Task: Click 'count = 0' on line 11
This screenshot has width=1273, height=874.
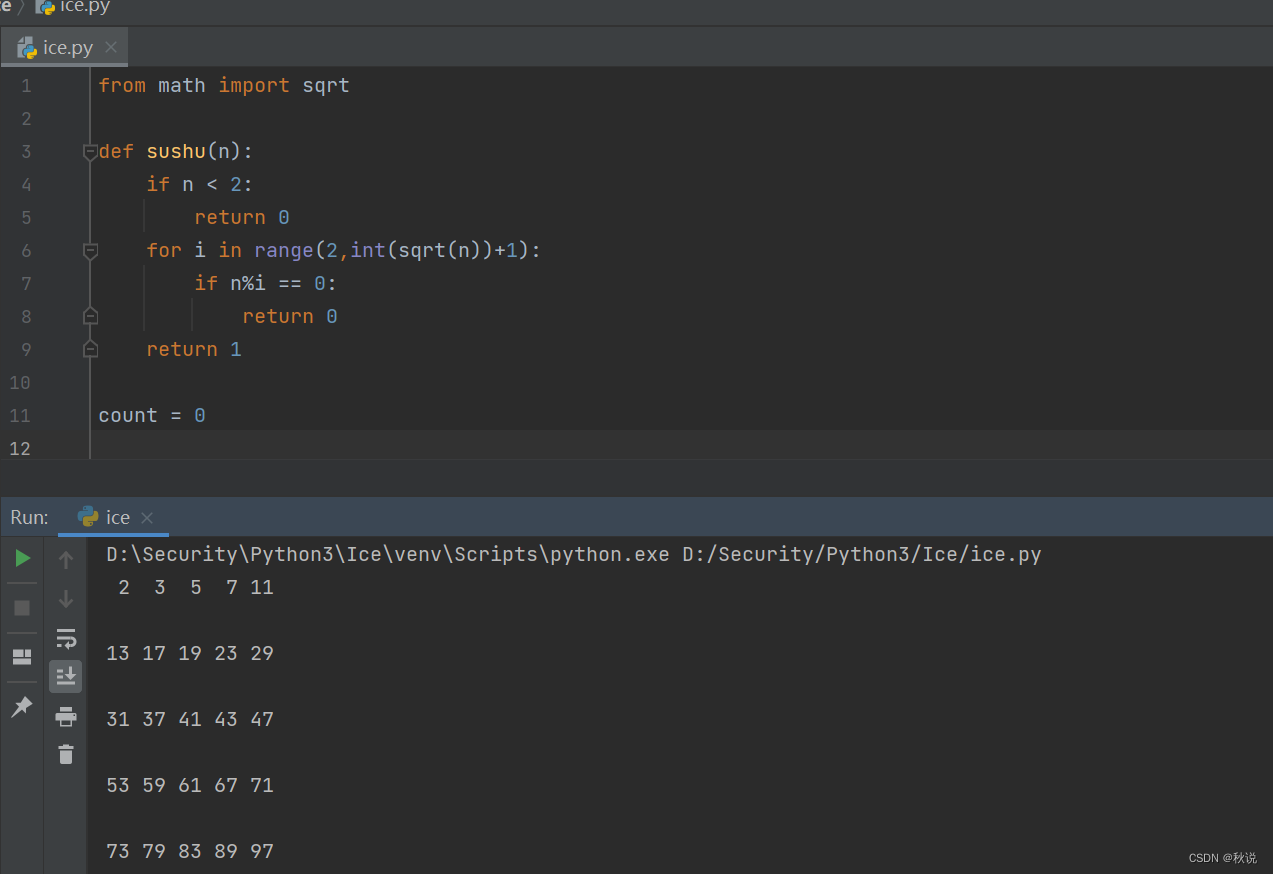Action: click(x=152, y=416)
